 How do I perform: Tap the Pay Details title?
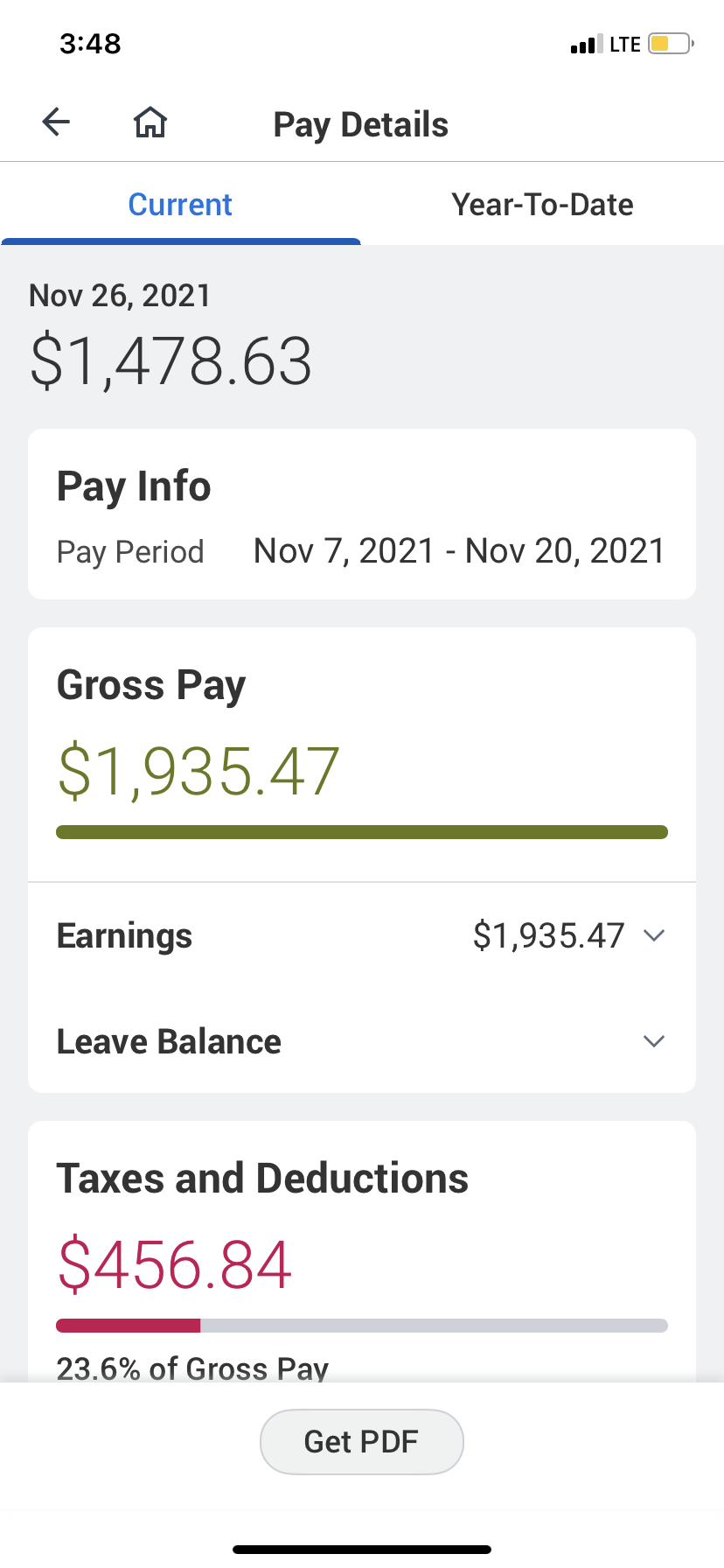tap(361, 124)
